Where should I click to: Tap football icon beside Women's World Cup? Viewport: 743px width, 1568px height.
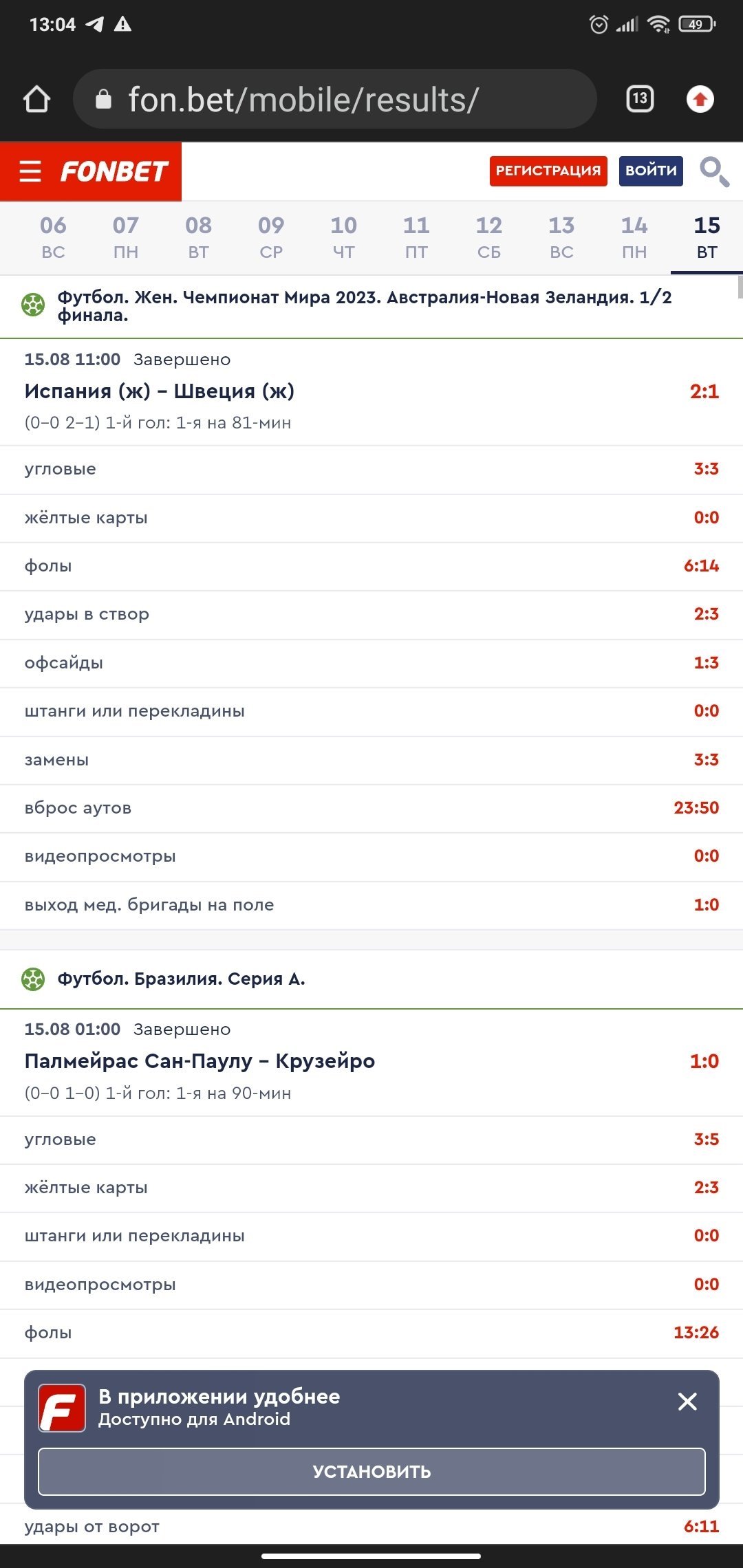pos(33,305)
